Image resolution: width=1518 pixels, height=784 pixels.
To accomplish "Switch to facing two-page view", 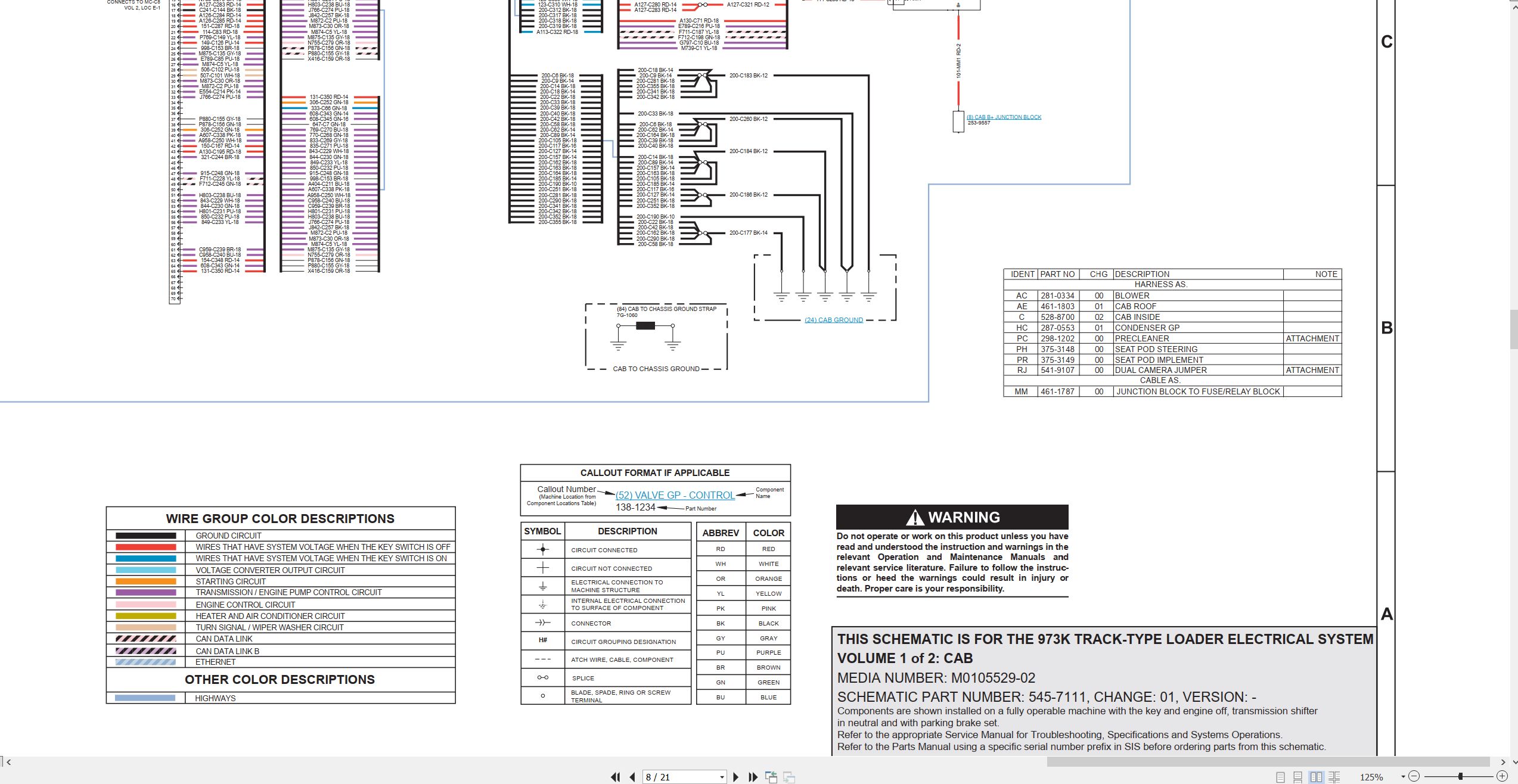I will pyautogui.click(x=1316, y=777).
